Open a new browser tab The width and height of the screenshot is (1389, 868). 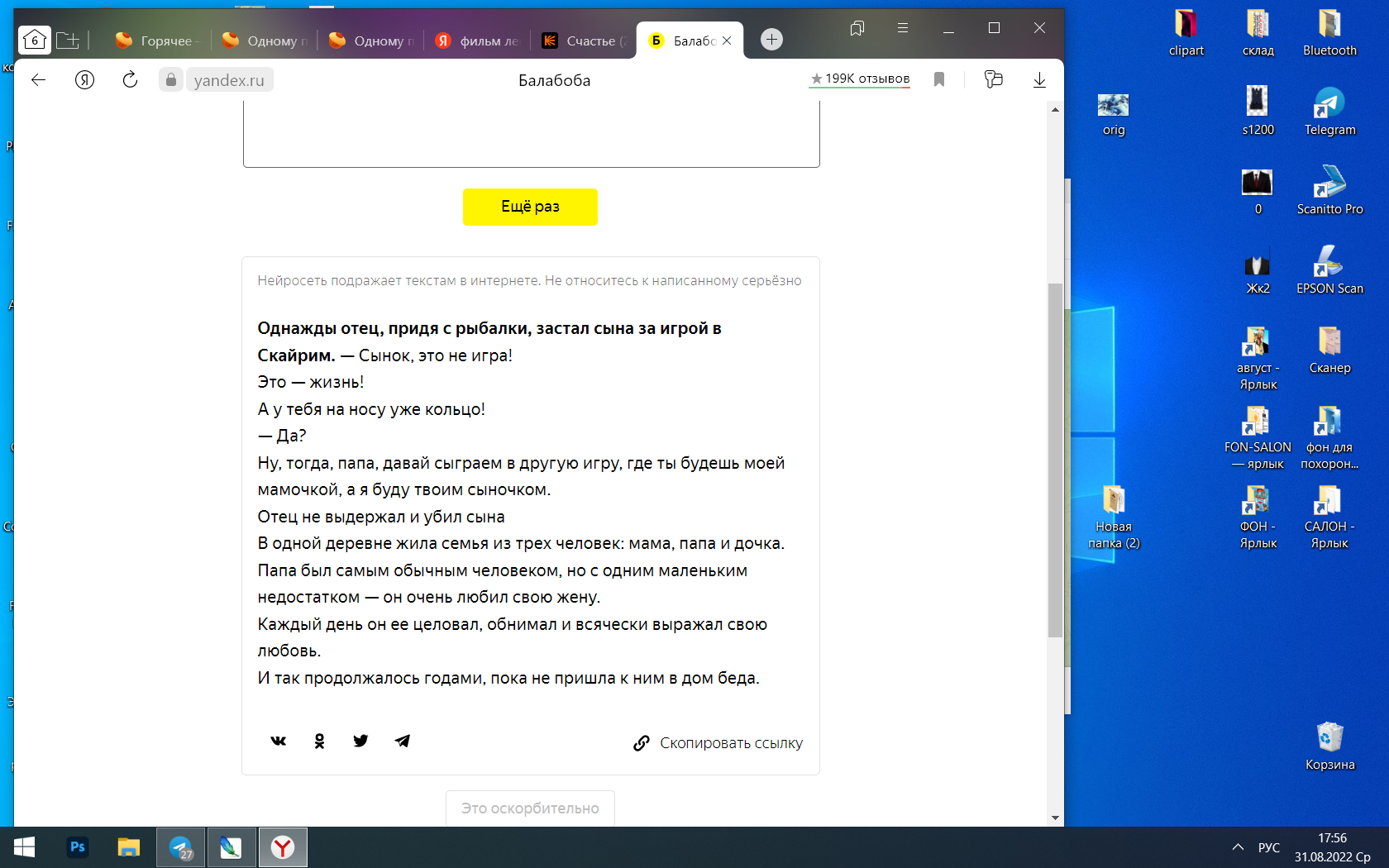(771, 39)
